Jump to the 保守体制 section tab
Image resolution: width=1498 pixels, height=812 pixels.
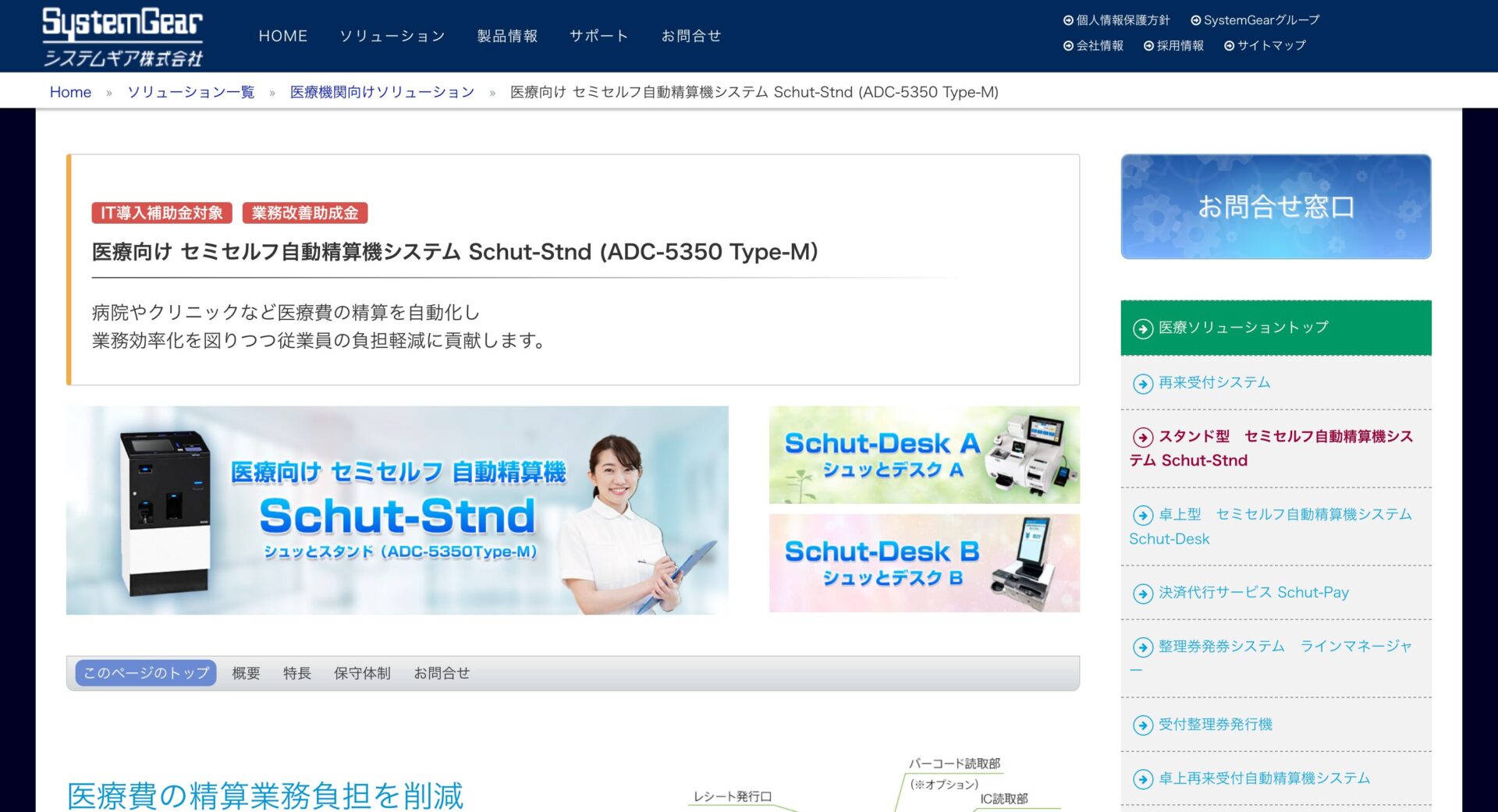[362, 673]
